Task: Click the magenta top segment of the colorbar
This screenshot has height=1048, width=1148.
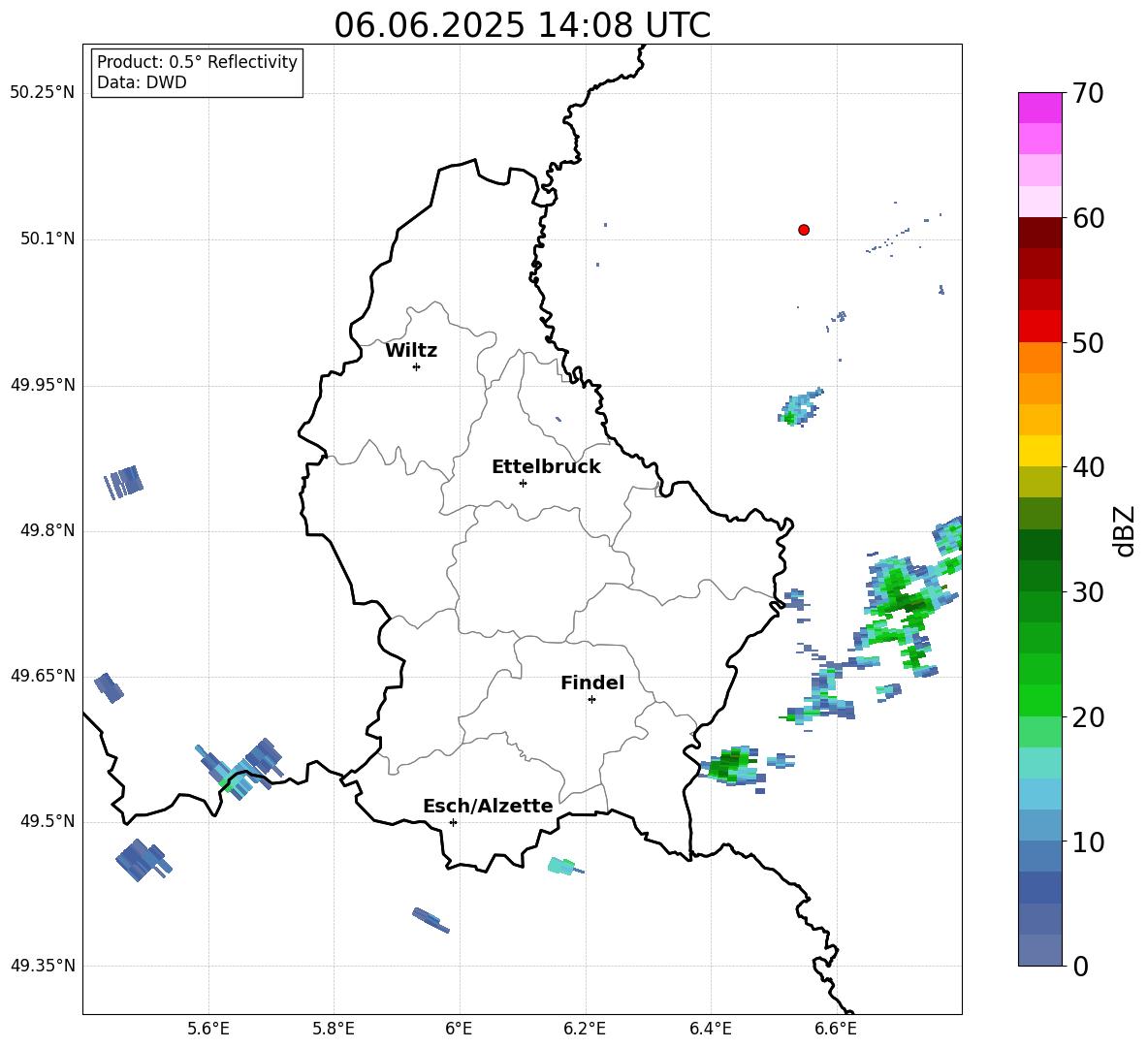Action: [1040, 109]
